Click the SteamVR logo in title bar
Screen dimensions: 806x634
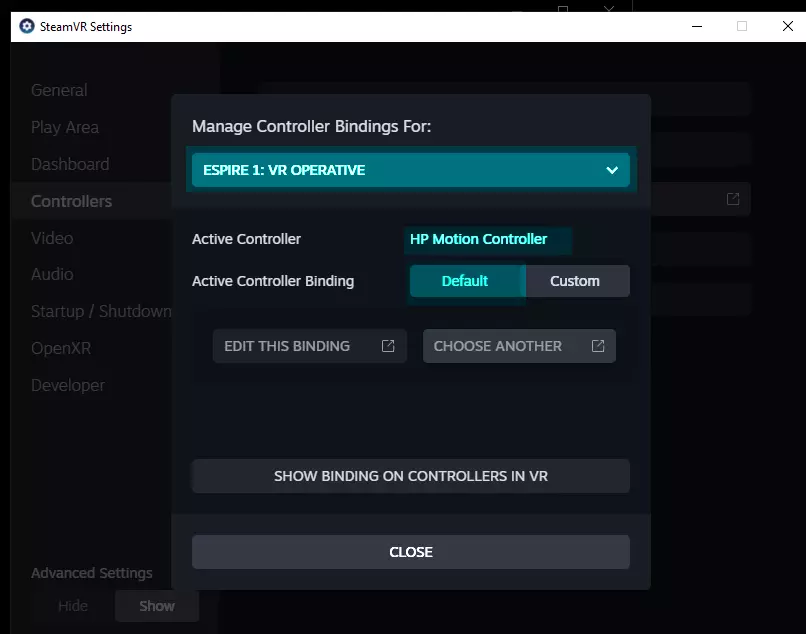(x=27, y=27)
